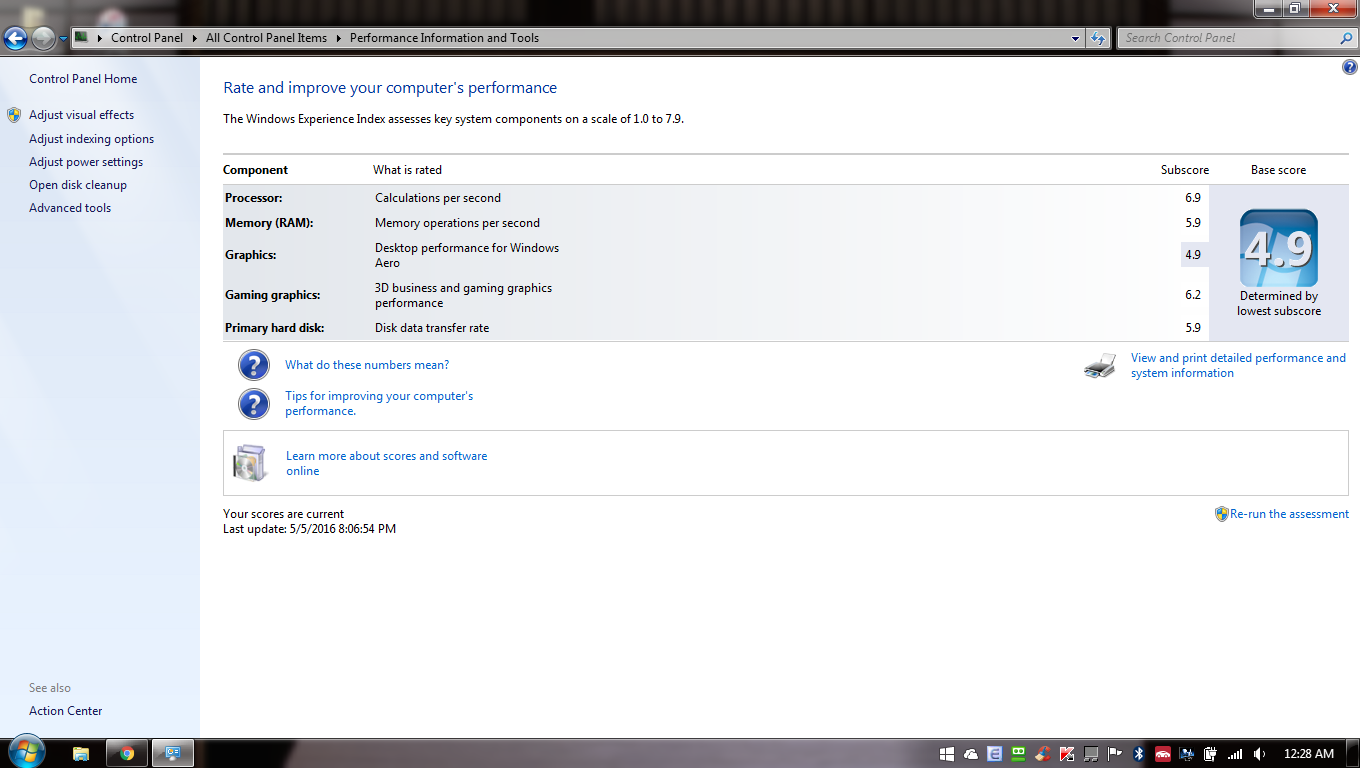Screen dimensions: 1360x768
Task: Open Control Panel Home
Action: (83, 79)
